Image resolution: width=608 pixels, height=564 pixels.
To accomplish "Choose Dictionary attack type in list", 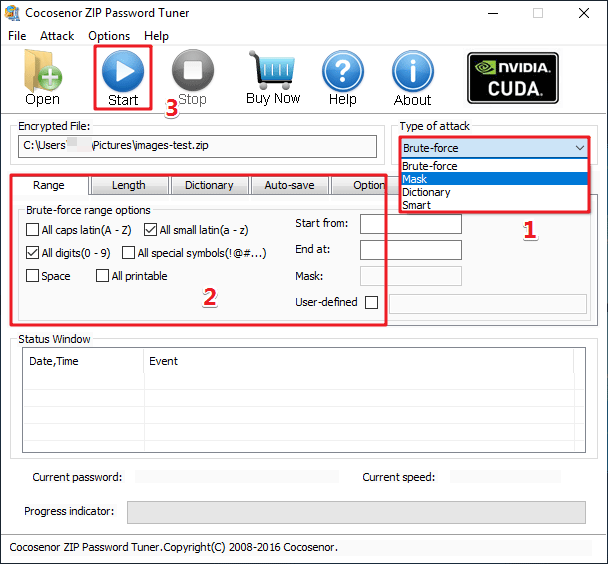I will pyautogui.click(x=494, y=192).
